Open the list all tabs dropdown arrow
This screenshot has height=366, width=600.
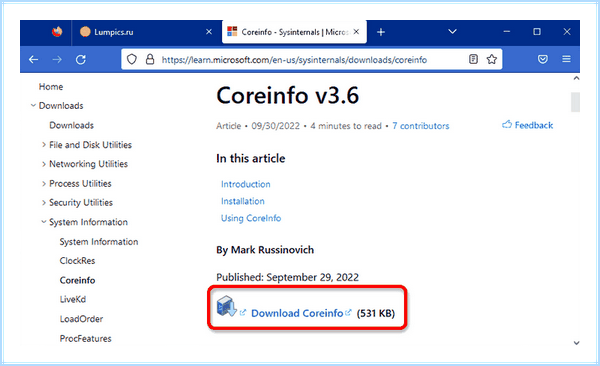tap(452, 31)
